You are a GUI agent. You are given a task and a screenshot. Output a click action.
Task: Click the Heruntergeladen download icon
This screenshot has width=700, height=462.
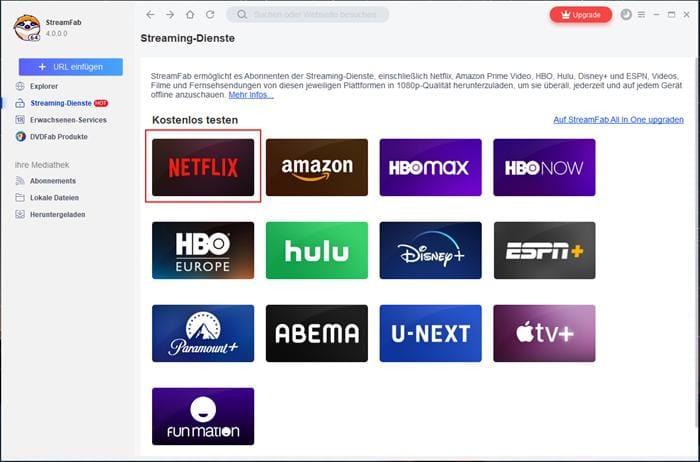click(x=20, y=214)
